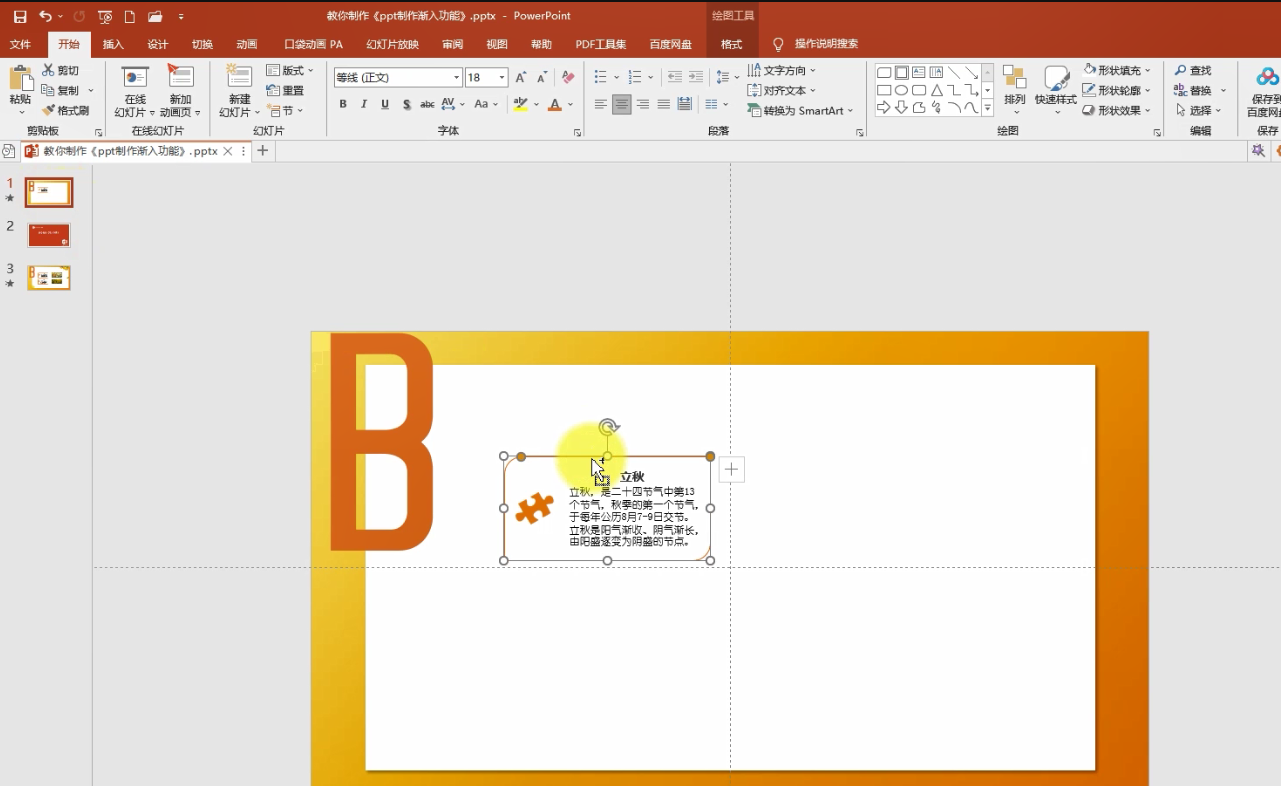
Task: Toggle underline formatting
Action: (385, 104)
